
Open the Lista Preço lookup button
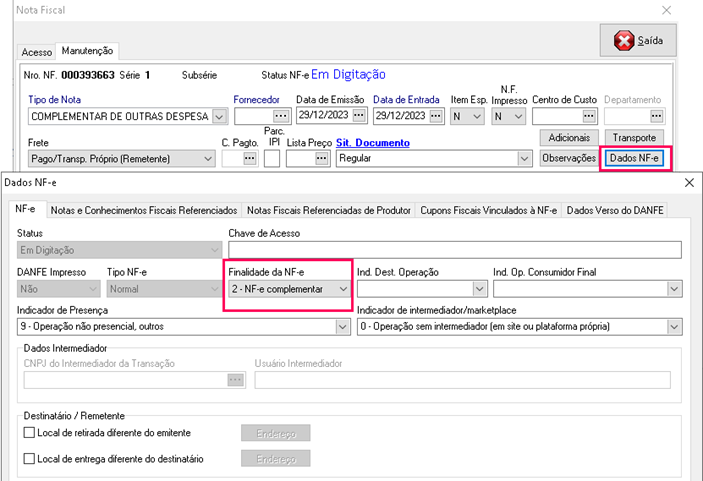click(x=322, y=158)
